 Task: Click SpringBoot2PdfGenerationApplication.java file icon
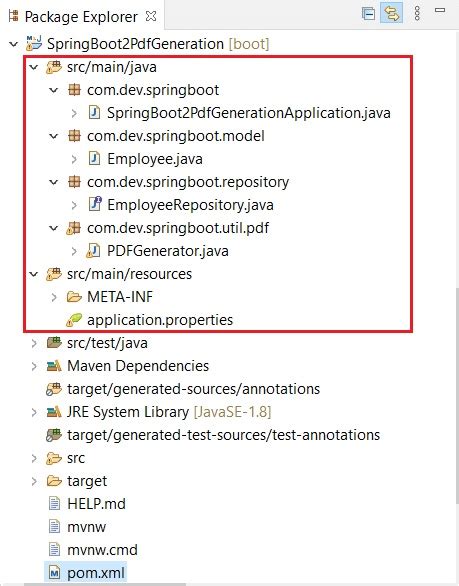(94, 112)
